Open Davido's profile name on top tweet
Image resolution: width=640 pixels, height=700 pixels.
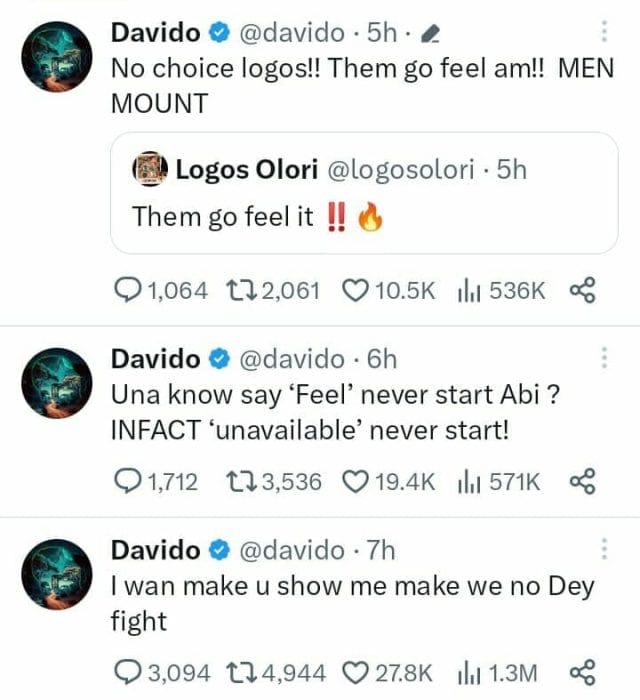(156, 33)
